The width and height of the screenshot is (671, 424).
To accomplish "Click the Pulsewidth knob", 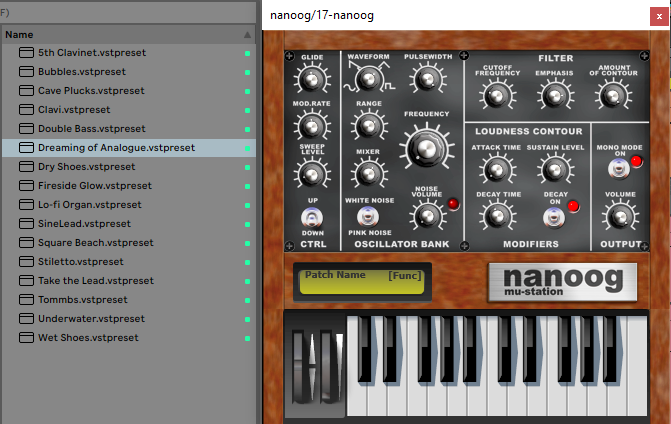I will point(428,79).
